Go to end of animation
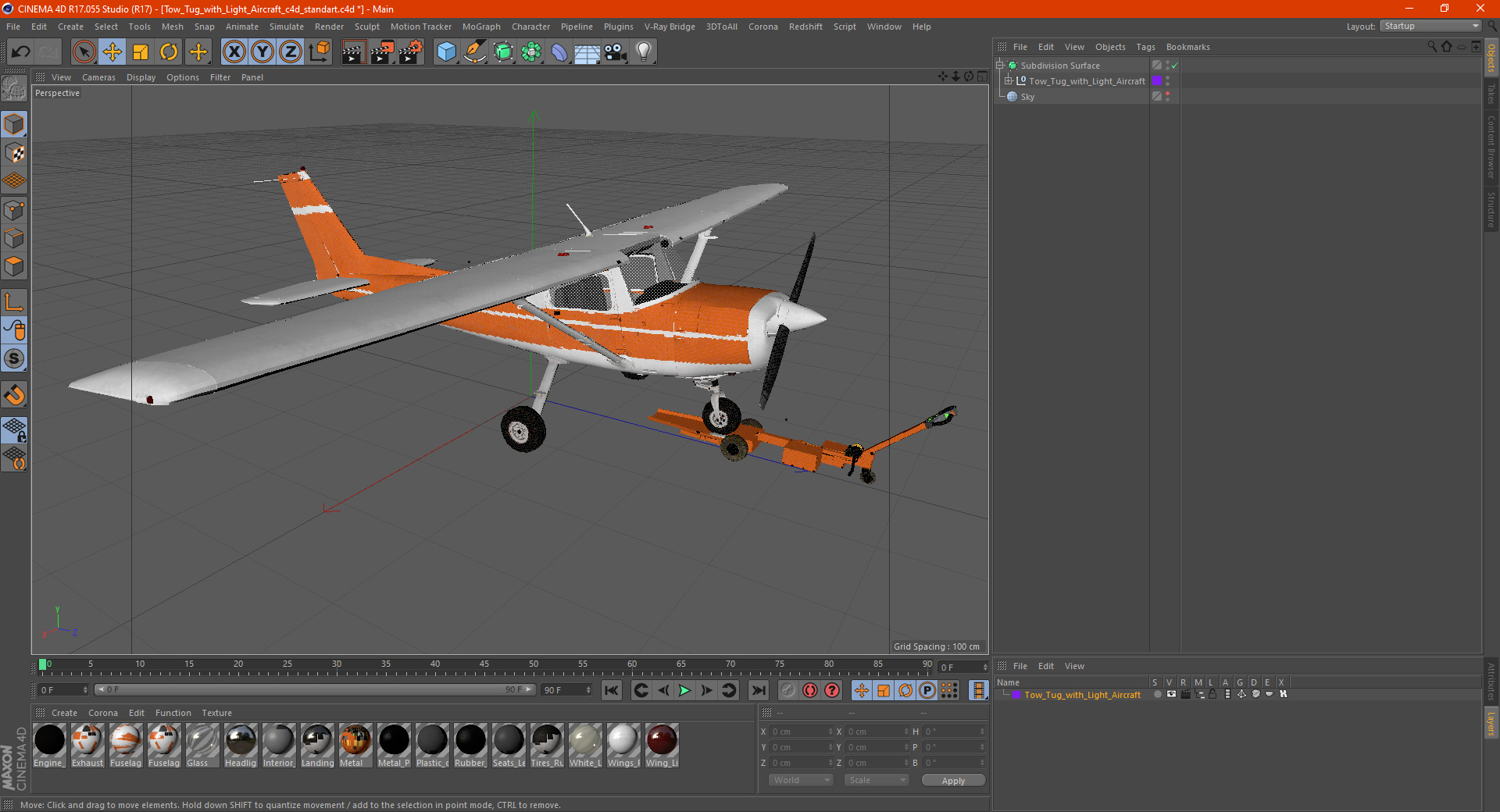Screen dimensions: 1500x812 click(758, 690)
